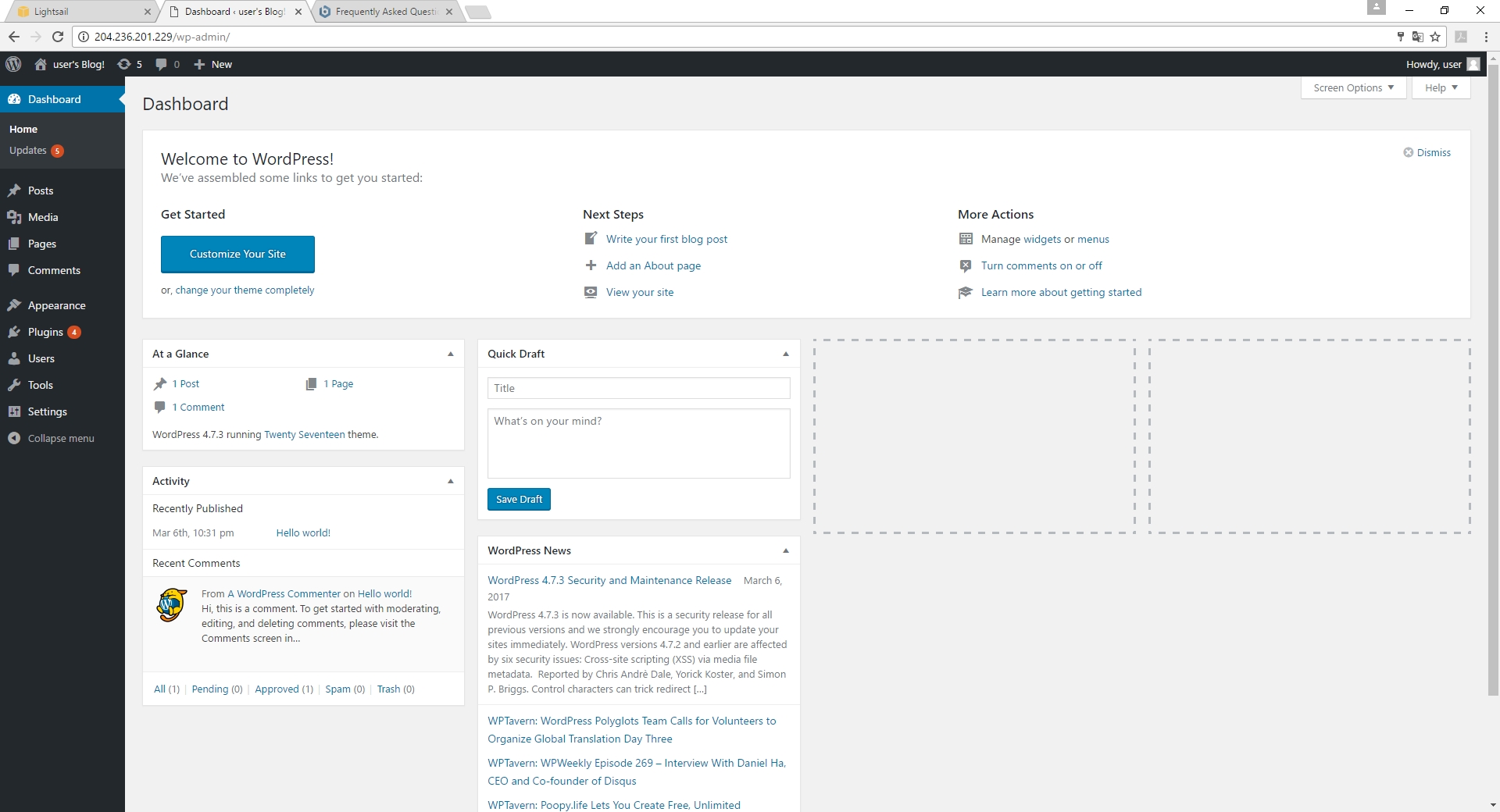Screen dimensions: 1500x812
Task: Open change your theme completely link
Action: [245, 290]
